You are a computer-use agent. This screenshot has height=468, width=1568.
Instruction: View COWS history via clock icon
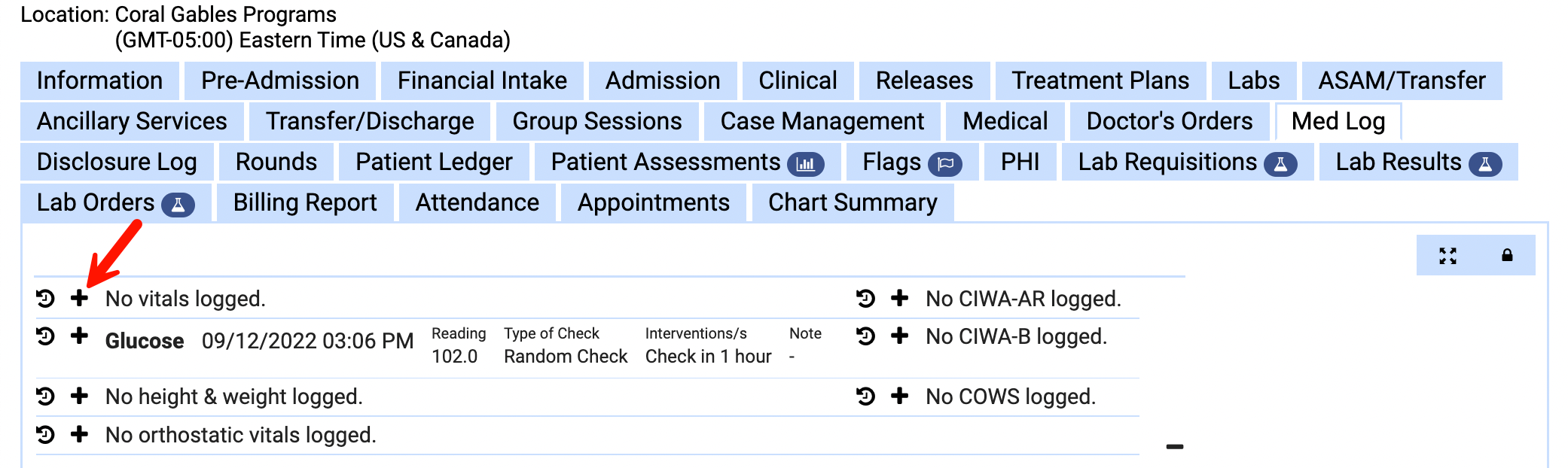pyautogui.click(x=866, y=396)
